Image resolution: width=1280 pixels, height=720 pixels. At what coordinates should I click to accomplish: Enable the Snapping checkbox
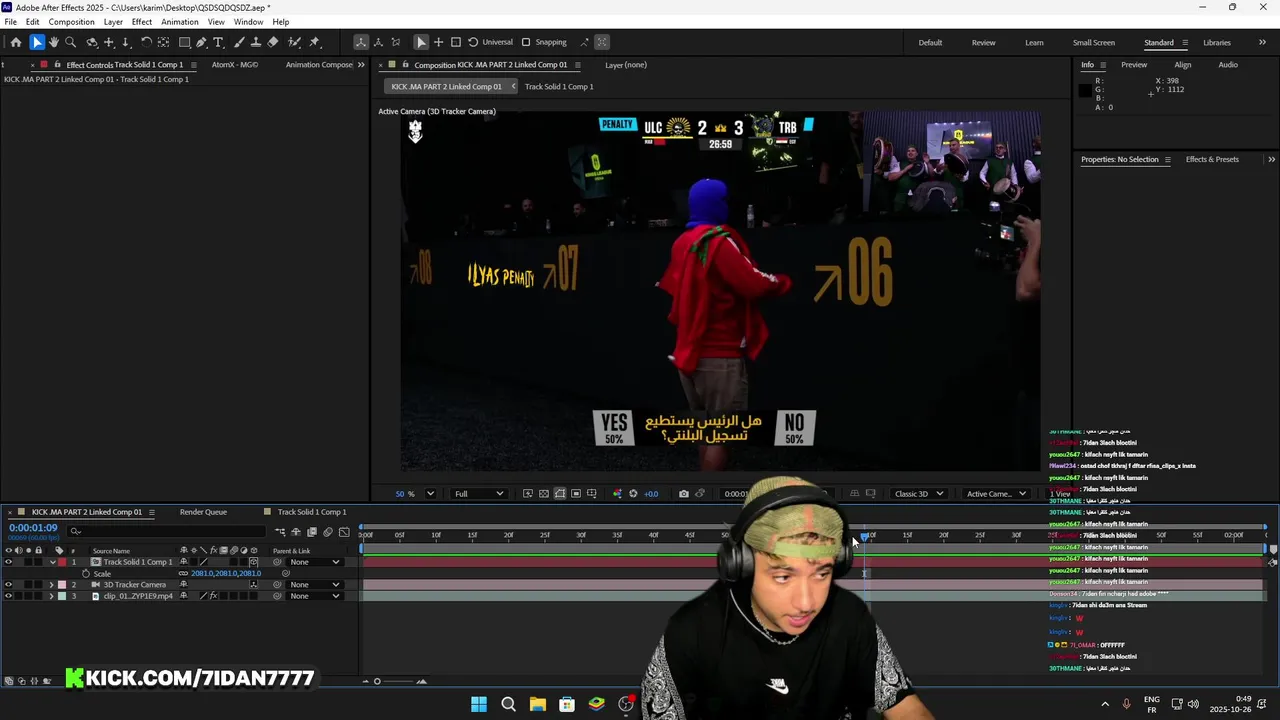(526, 42)
